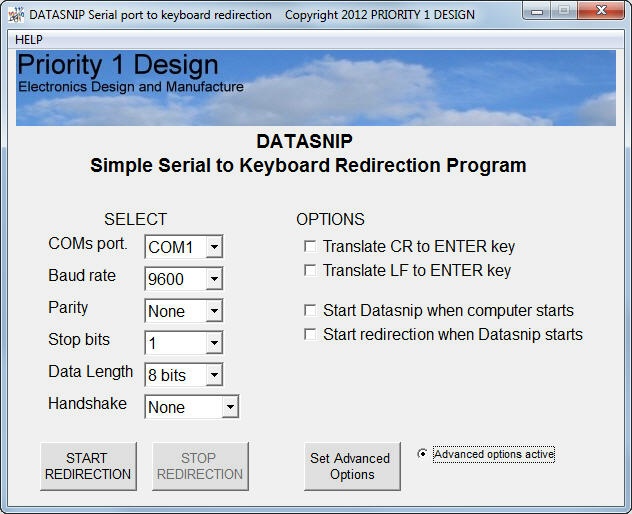Image resolution: width=632 pixels, height=514 pixels.
Task: Close the DATASNIP window
Action: pyautogui.click(x=601, y=10)
